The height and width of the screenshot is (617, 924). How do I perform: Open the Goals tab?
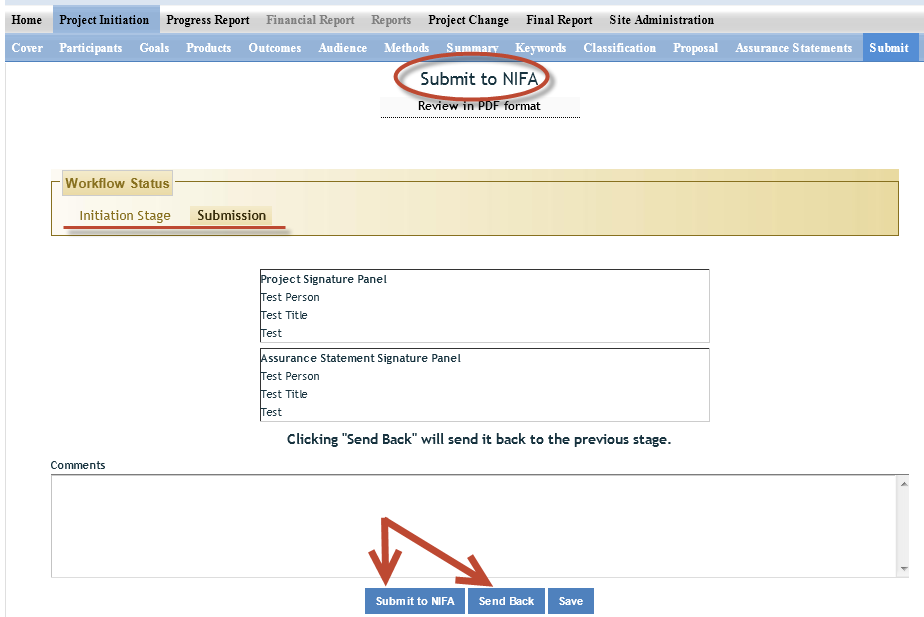click(x=154, y=48)
